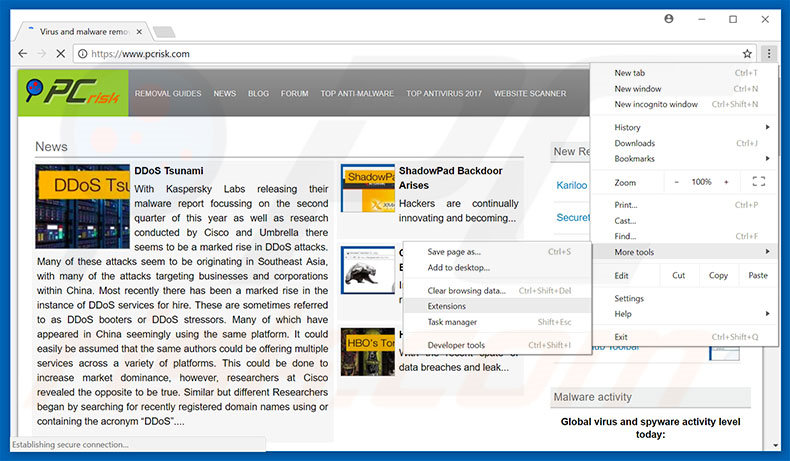Choose Cast... from the menu
Image resolution: width=790 pixels, height=461 pixels.
click(685, 221)
